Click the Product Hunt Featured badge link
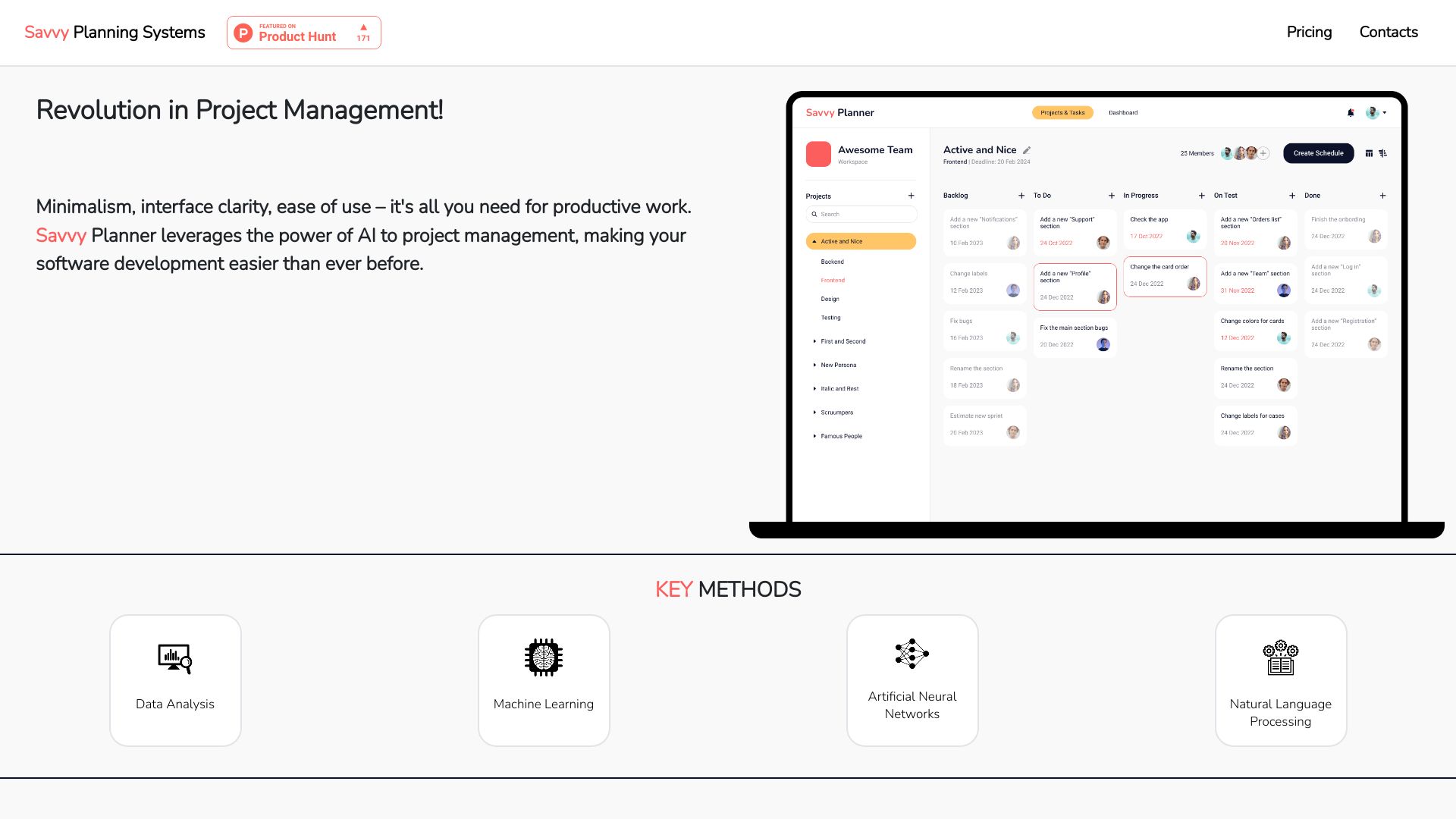 pyautogui.click(x=304, y=32)
